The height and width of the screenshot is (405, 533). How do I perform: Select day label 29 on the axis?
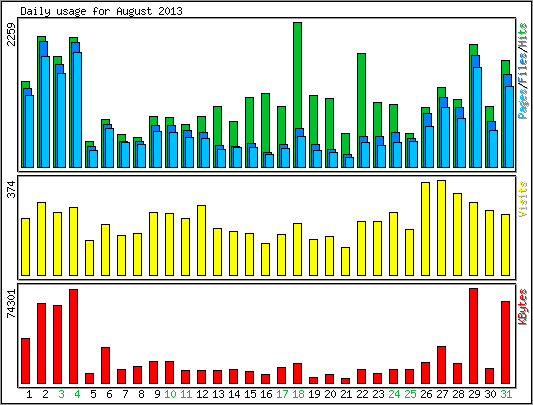pyautogui.click(x=474, y=394)
